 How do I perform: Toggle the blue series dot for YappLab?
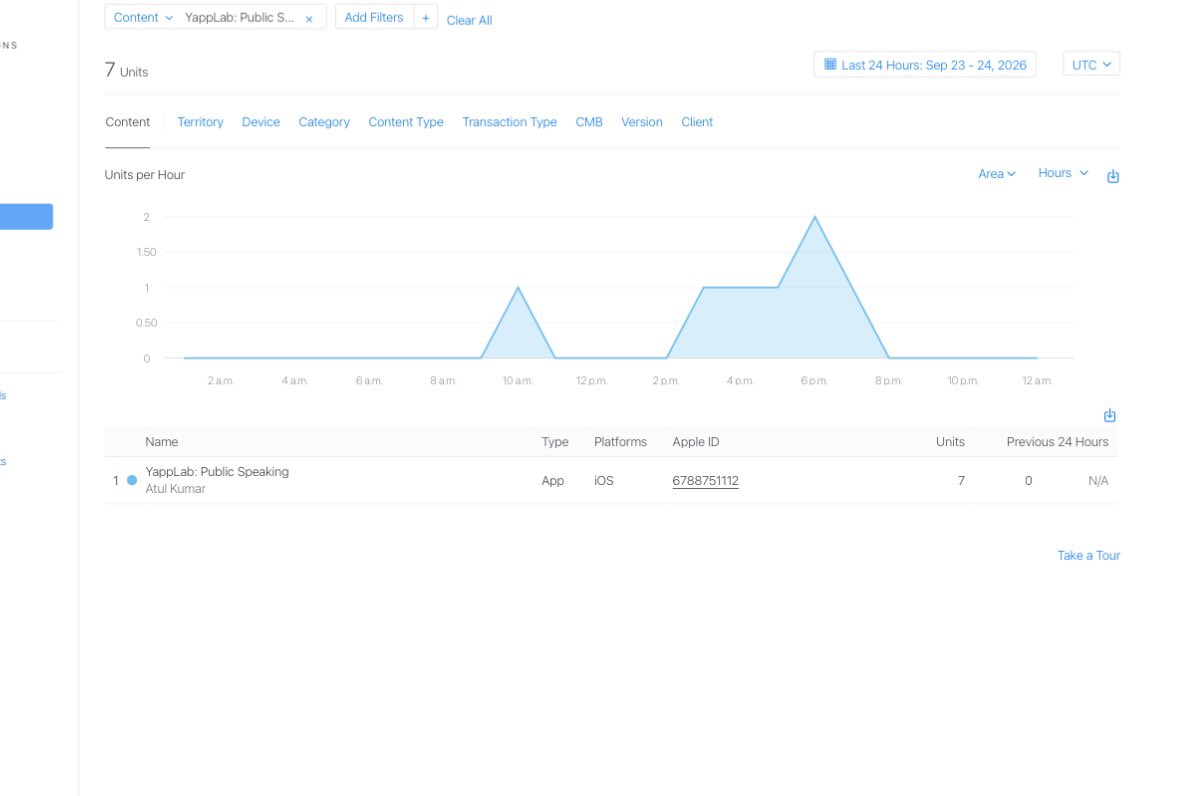(132, 480)
